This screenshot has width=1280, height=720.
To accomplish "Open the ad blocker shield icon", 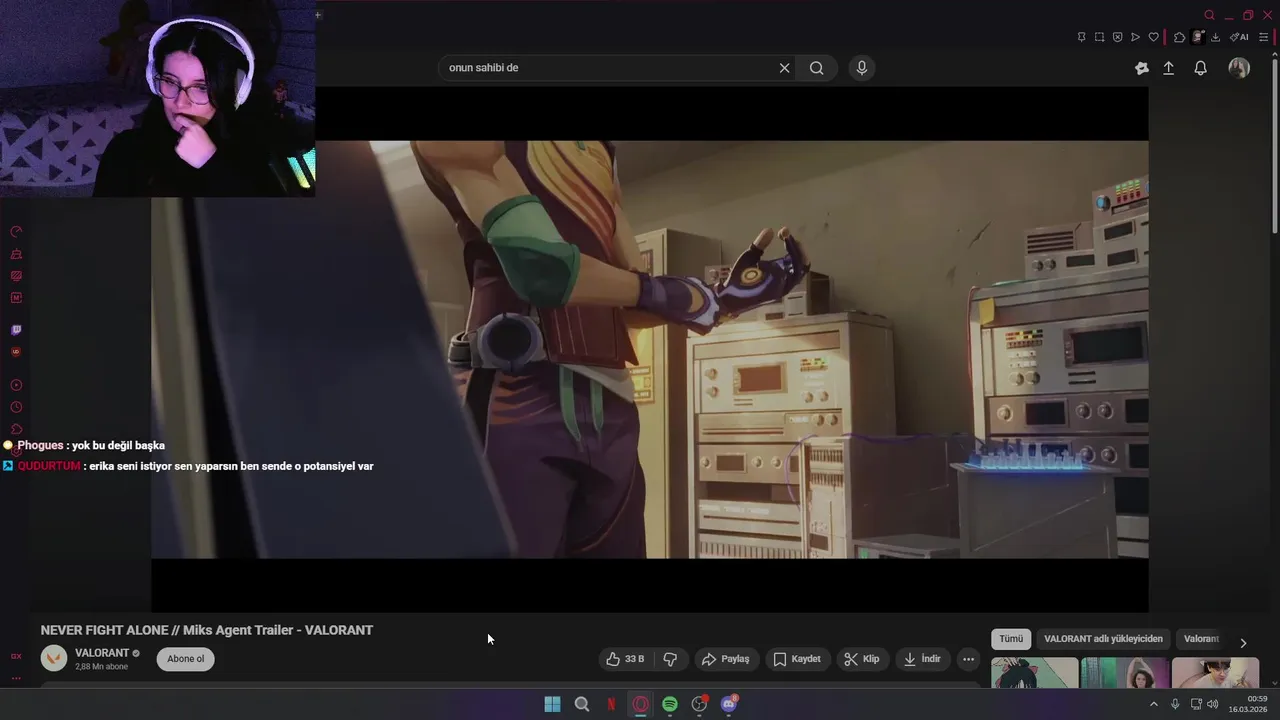I will tap(1117, 37).
